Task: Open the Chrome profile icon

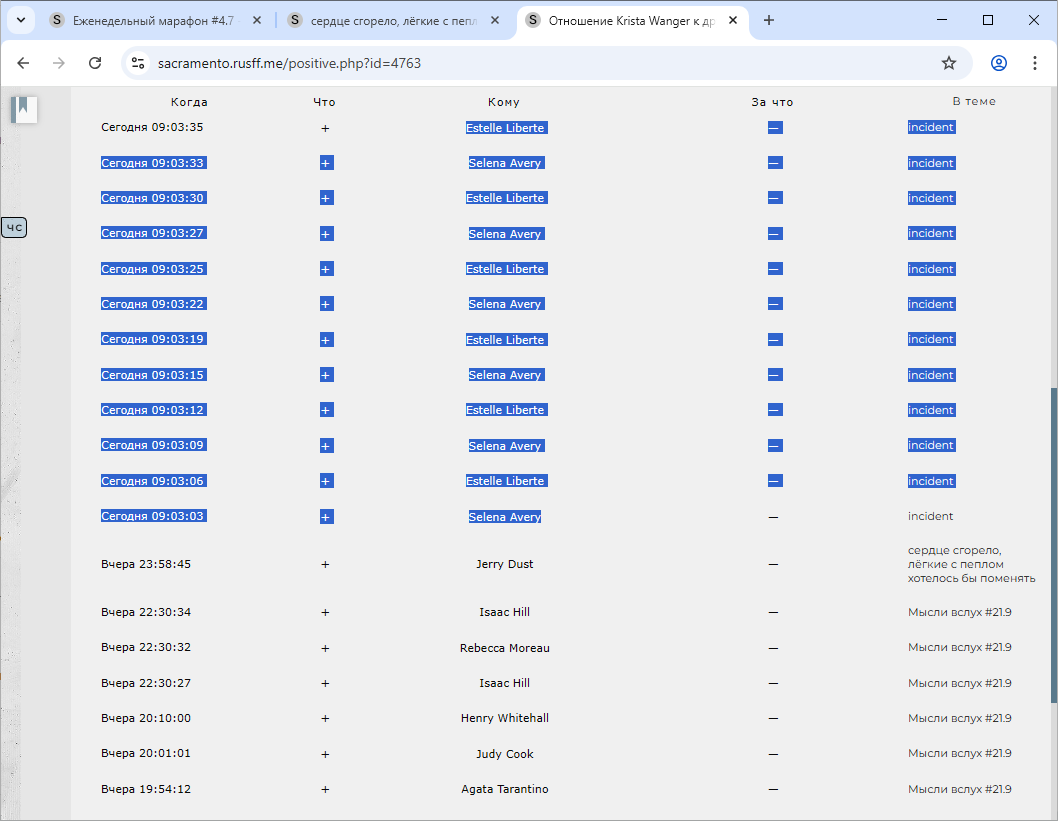Action: point(998,63)
